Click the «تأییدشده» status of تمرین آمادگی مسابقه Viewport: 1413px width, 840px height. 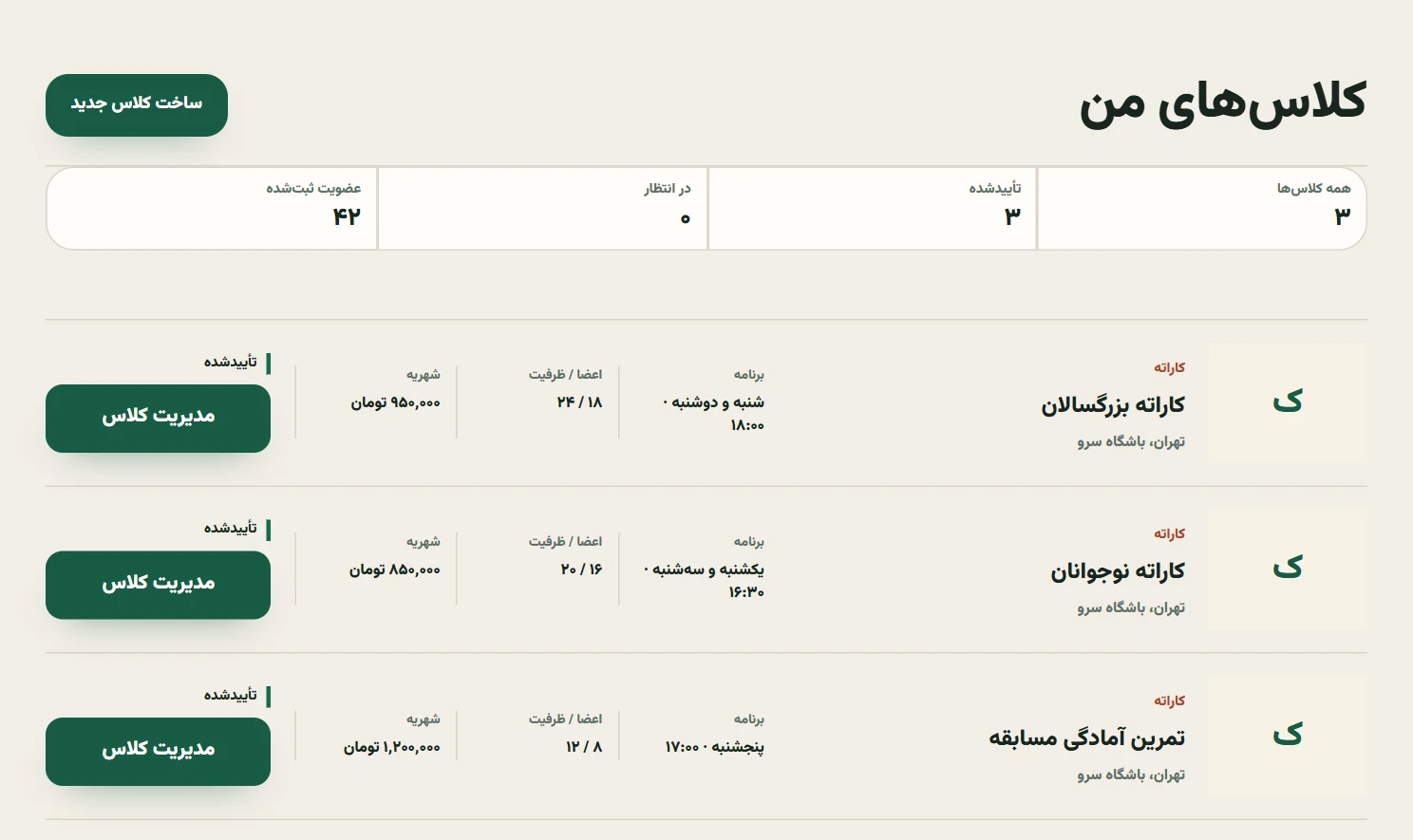236,696
